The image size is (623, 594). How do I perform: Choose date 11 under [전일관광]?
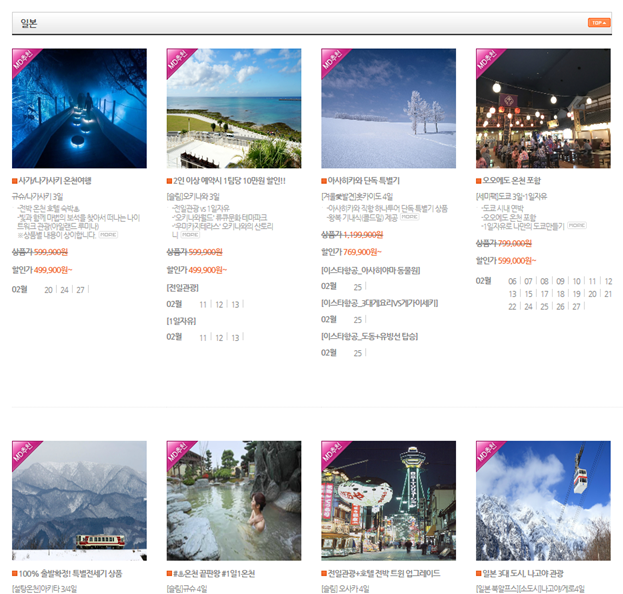203,305
